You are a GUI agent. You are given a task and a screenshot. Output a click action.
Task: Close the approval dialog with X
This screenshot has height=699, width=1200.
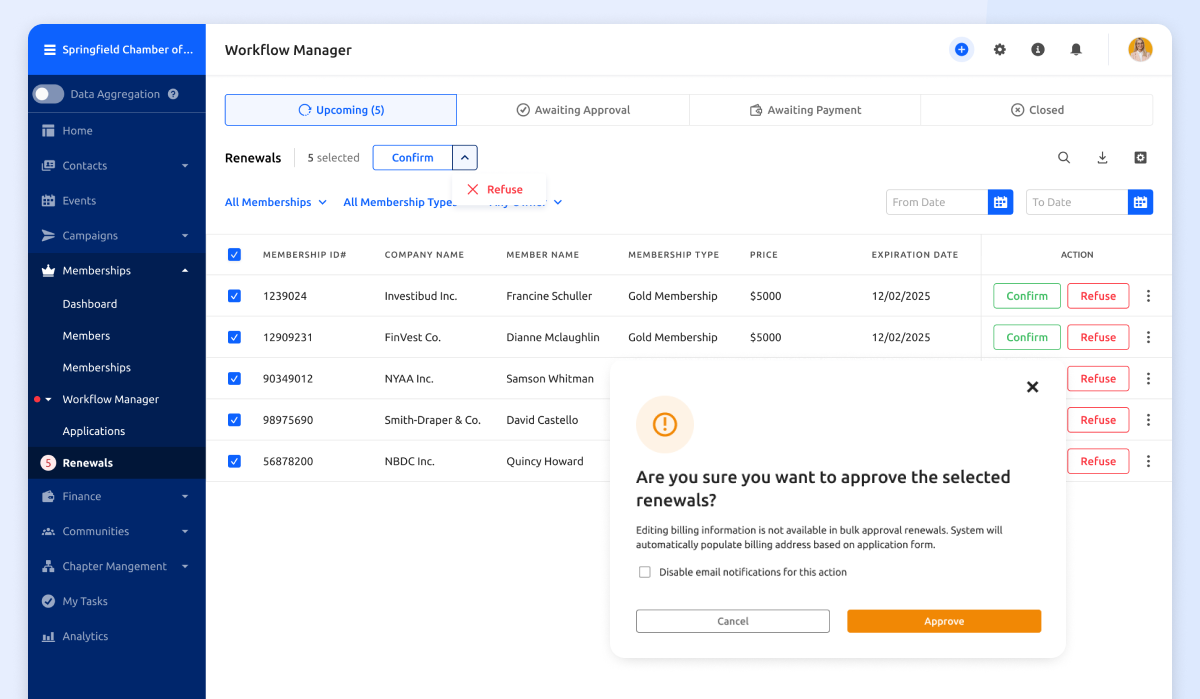click(x=1032, y=387)
